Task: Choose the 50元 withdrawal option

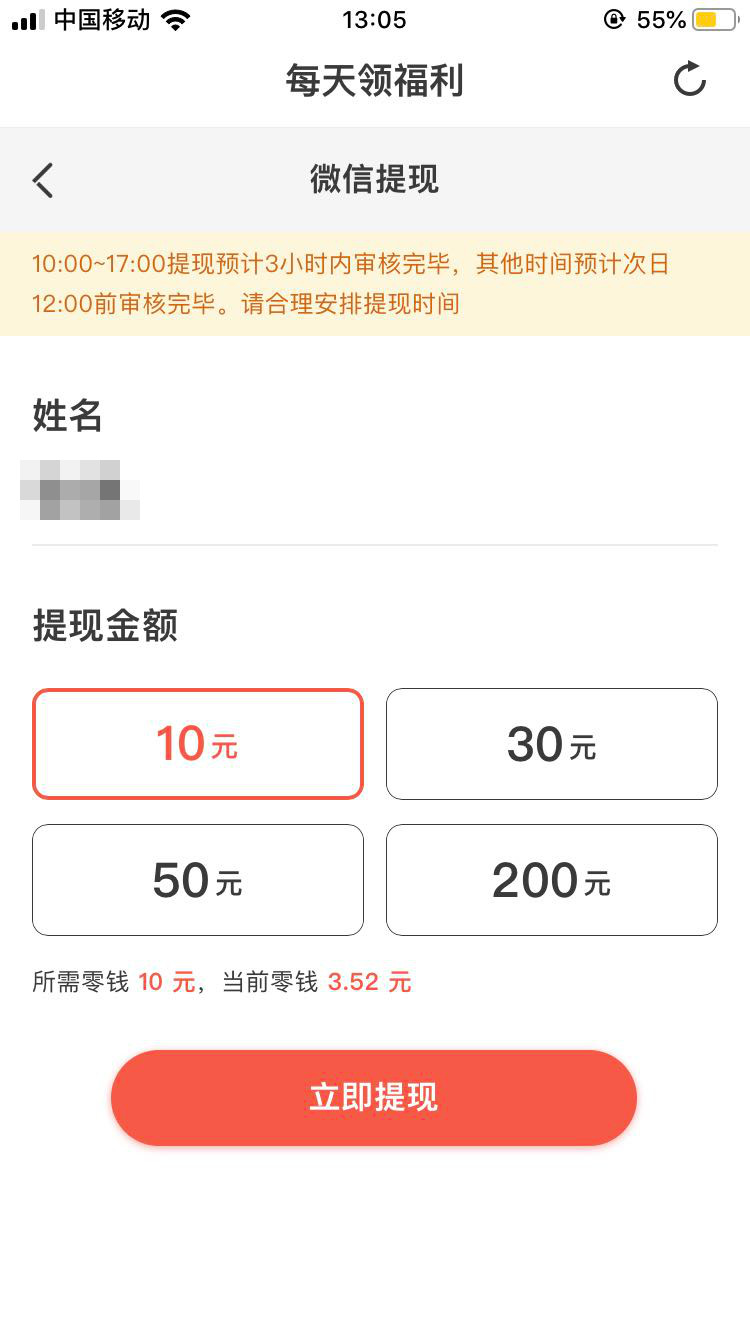Action: [198, 880]
